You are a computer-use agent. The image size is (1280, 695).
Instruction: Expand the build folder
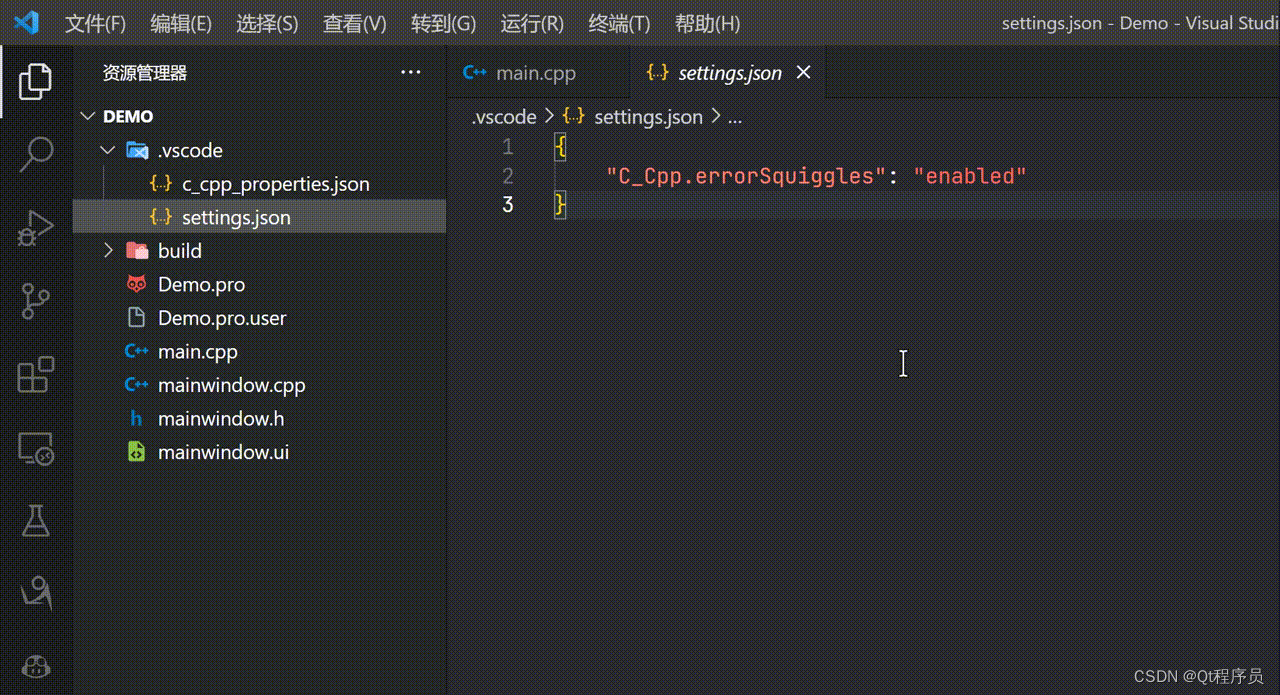[108, 250]
